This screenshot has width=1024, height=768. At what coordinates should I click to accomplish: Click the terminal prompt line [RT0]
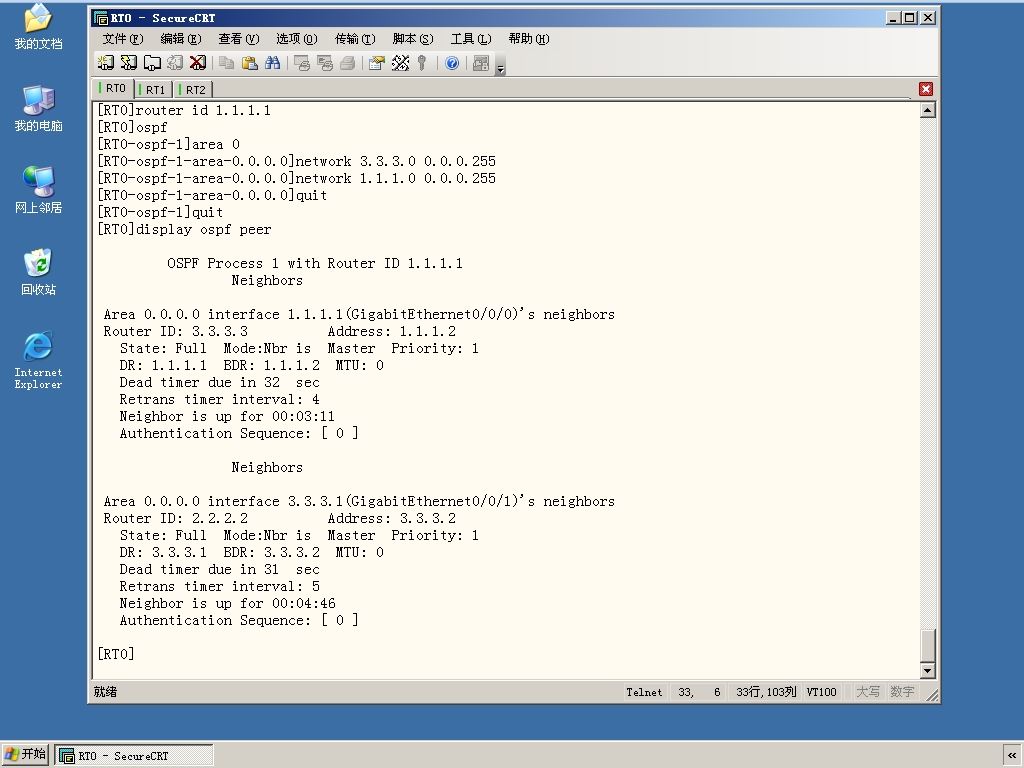116,654
